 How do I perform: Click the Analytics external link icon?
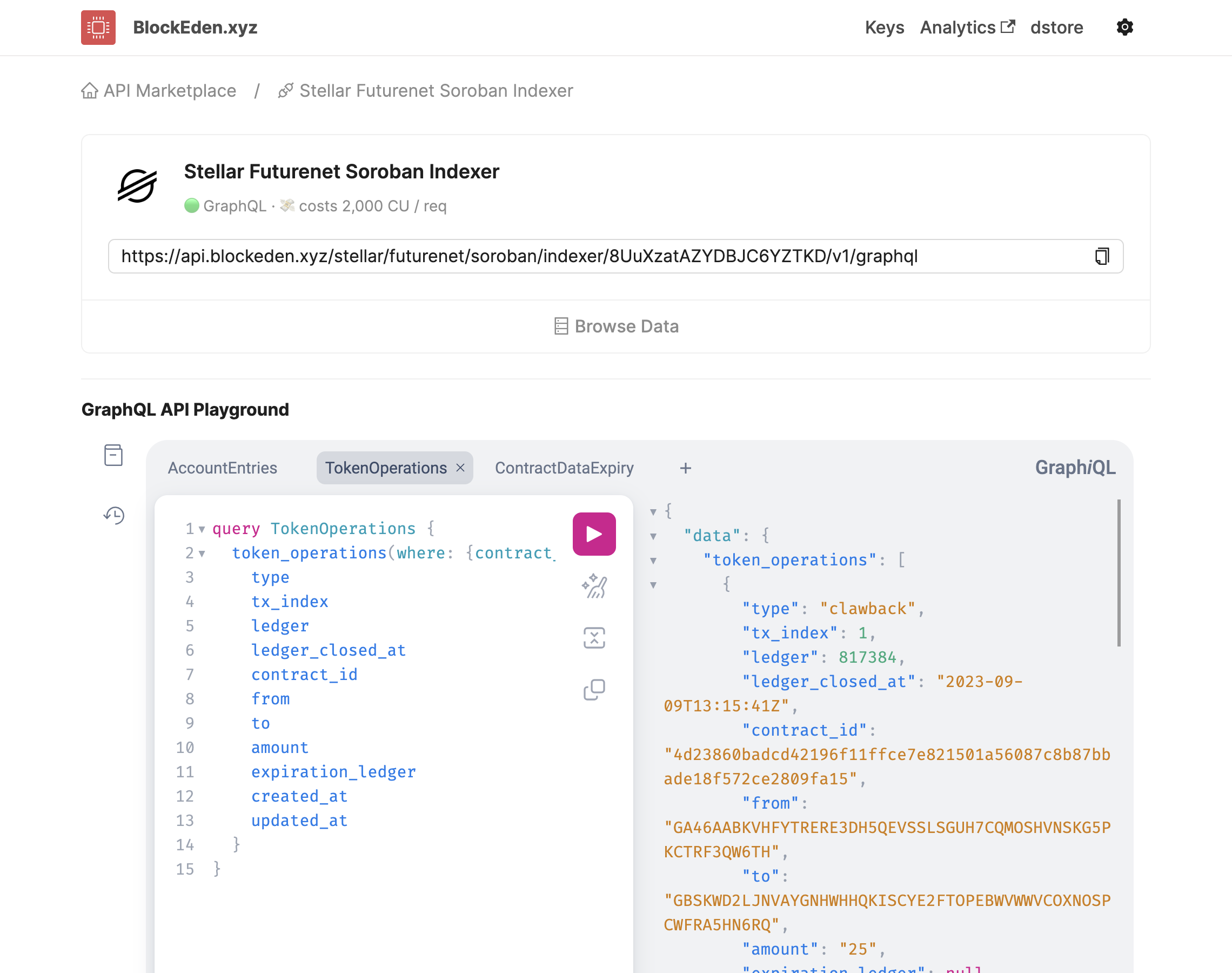1008,27
